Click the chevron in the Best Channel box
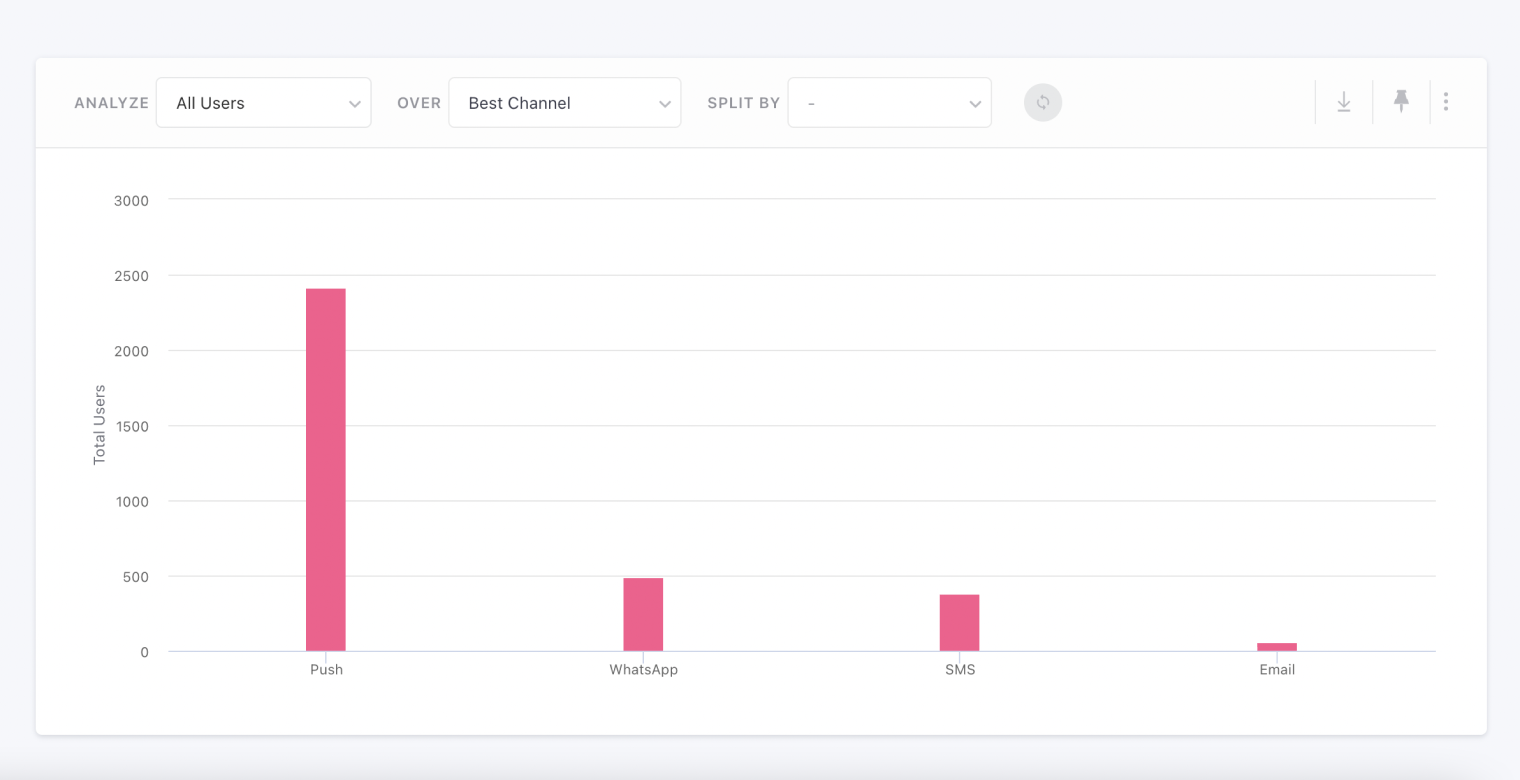The width and height of the screenshot is (1520, 780). click(665, 104)
